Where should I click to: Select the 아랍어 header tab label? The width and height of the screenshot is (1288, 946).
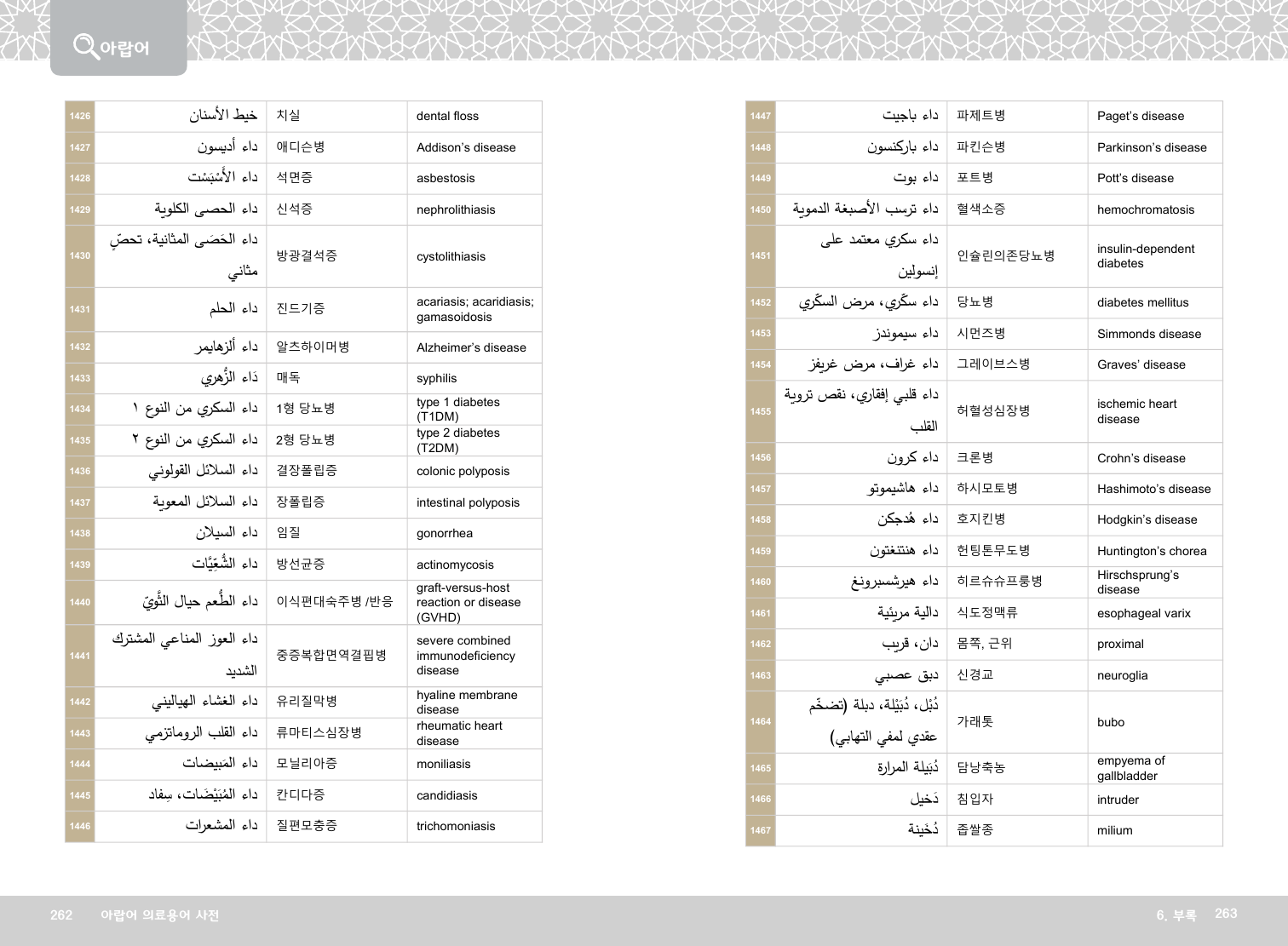pyautogui.click(x=124, y=49)
